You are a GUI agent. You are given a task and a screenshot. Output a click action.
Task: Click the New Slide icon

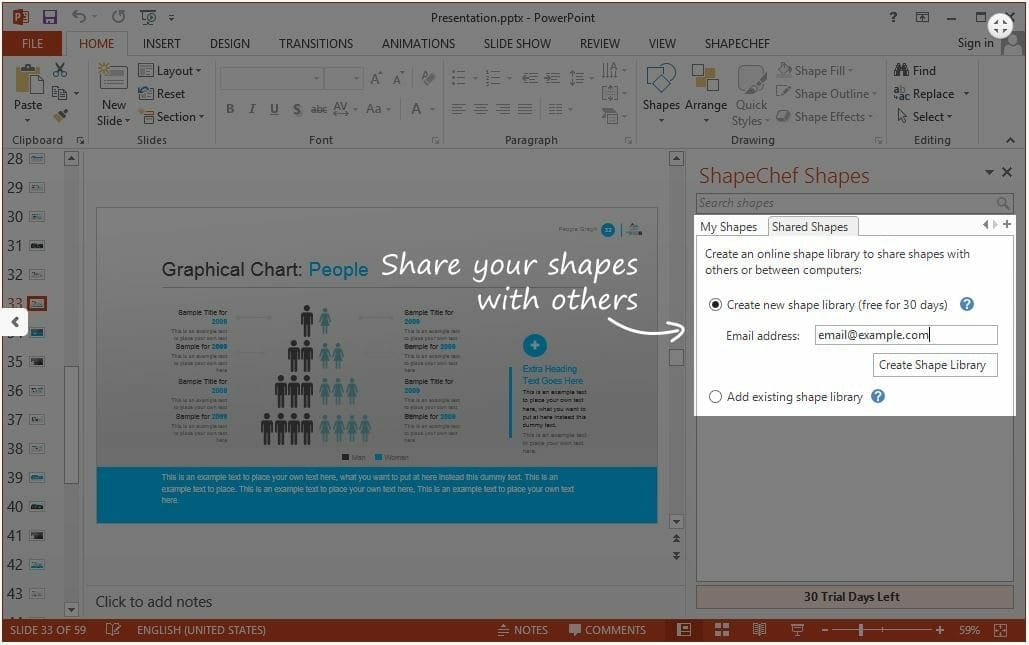click(113, 81)
